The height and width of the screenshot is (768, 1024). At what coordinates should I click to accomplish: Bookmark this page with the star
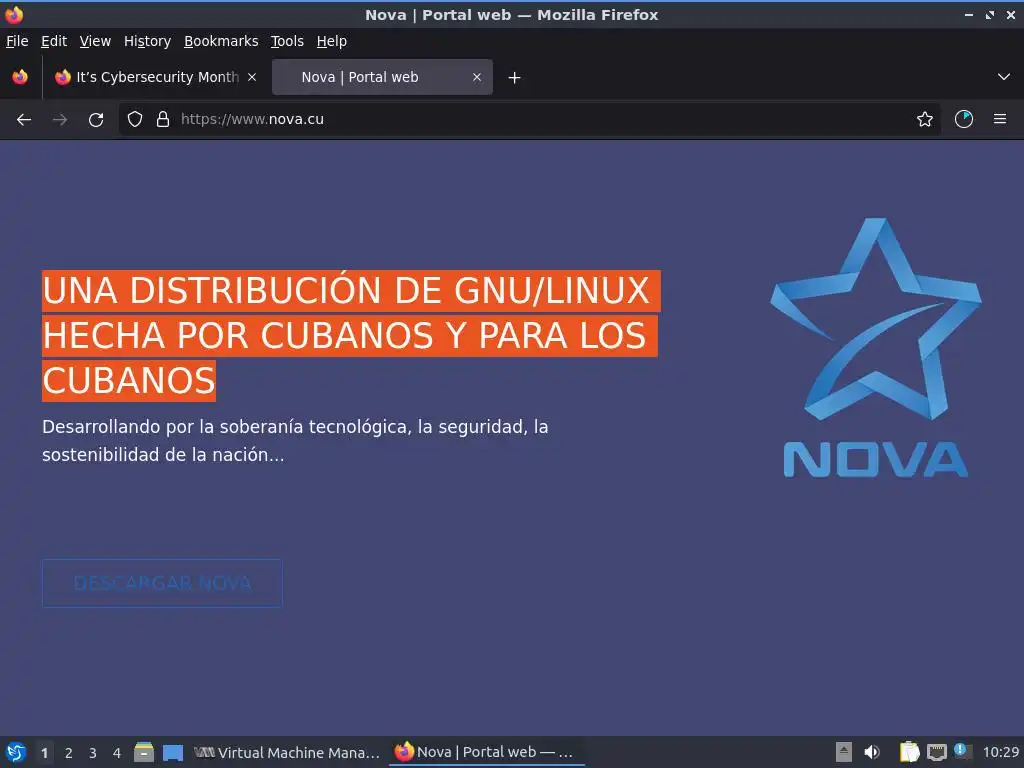925,120
